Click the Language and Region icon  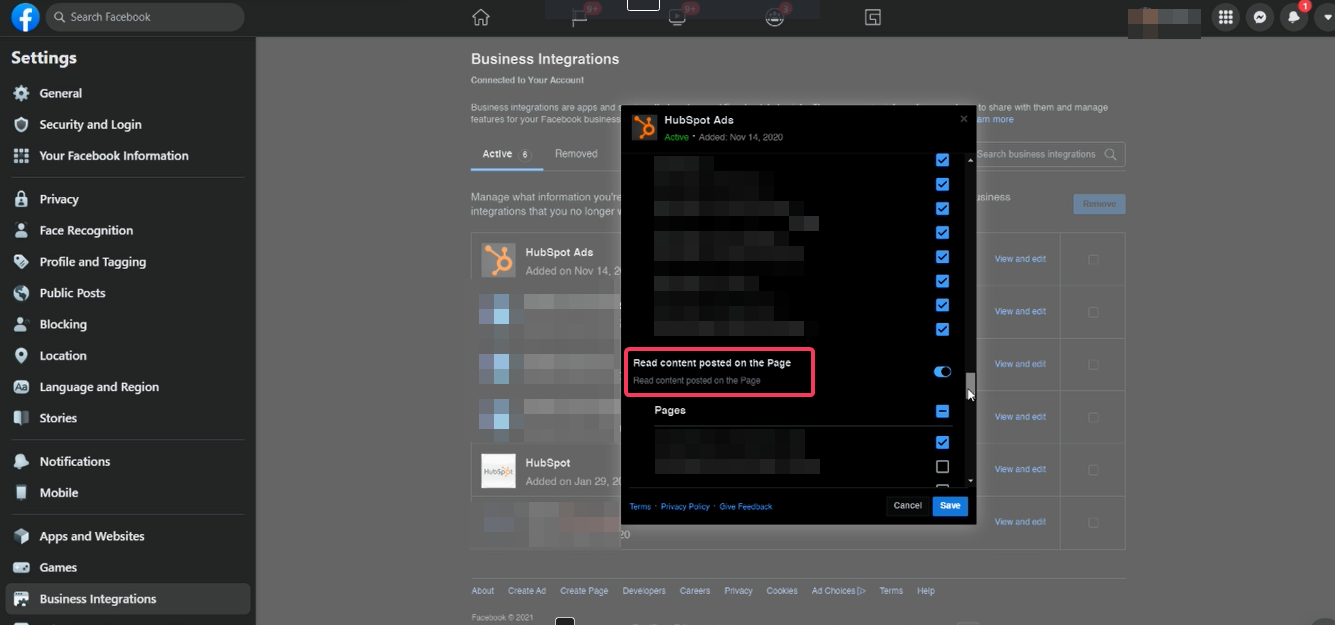(21, 387)
